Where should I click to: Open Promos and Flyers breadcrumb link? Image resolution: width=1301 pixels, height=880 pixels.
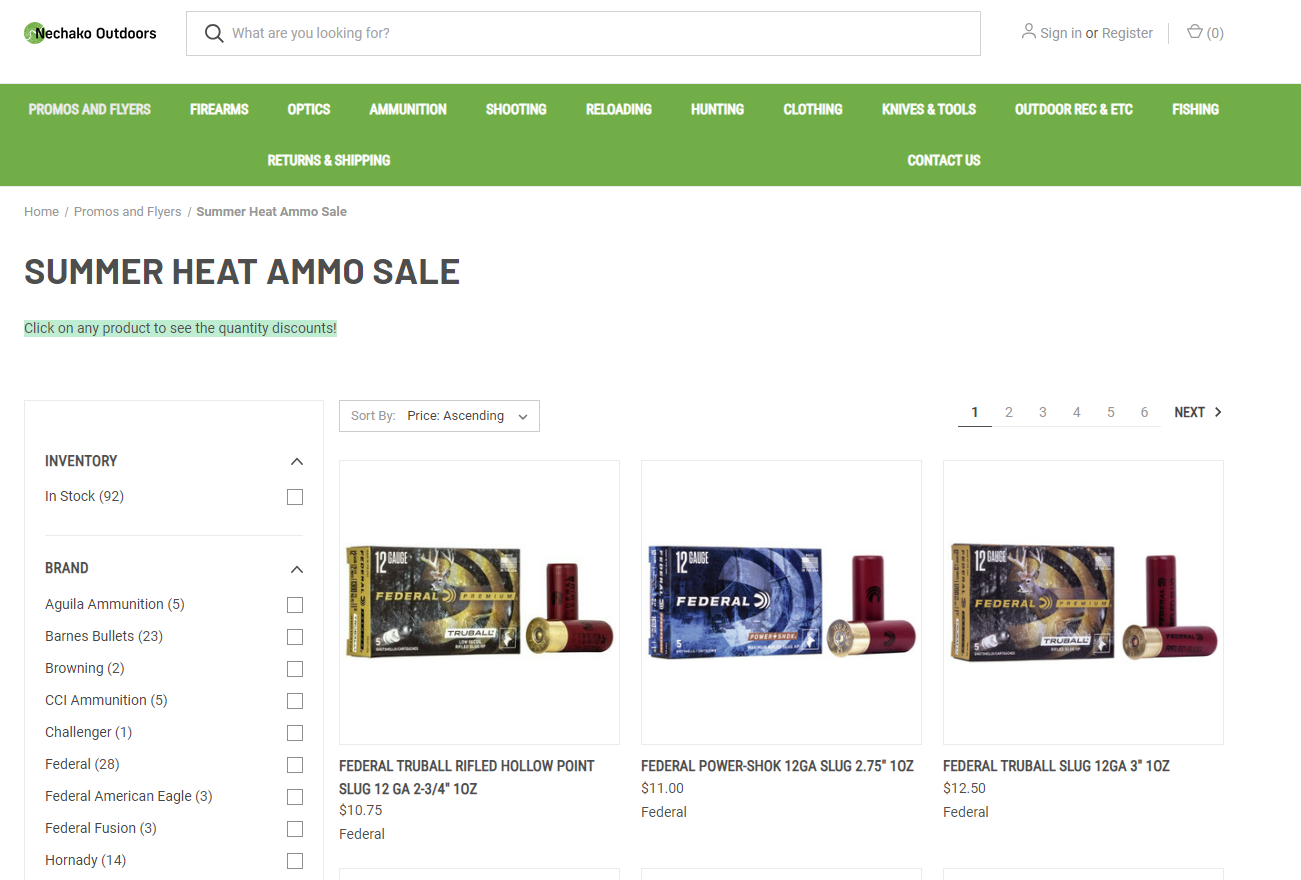(x=128, y=212)
